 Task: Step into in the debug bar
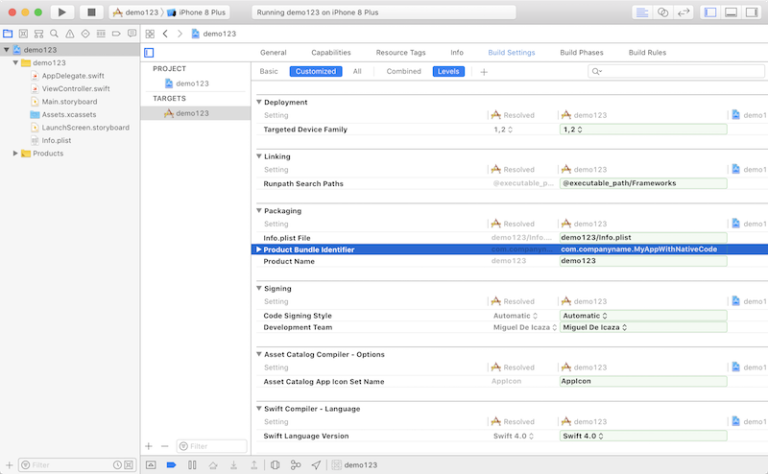point(234,465)
